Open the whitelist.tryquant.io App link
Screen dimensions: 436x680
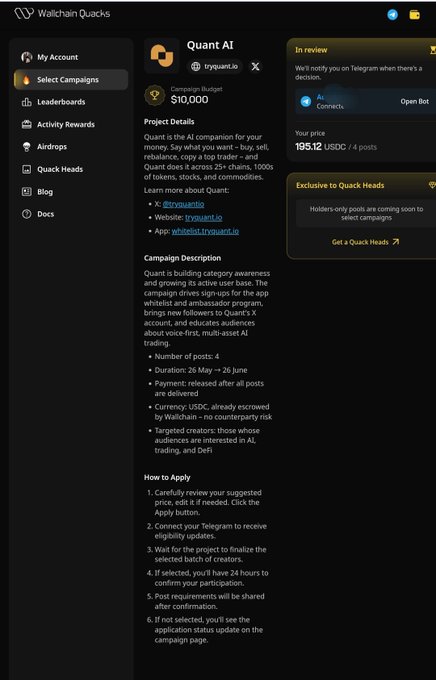coord(205,231)
